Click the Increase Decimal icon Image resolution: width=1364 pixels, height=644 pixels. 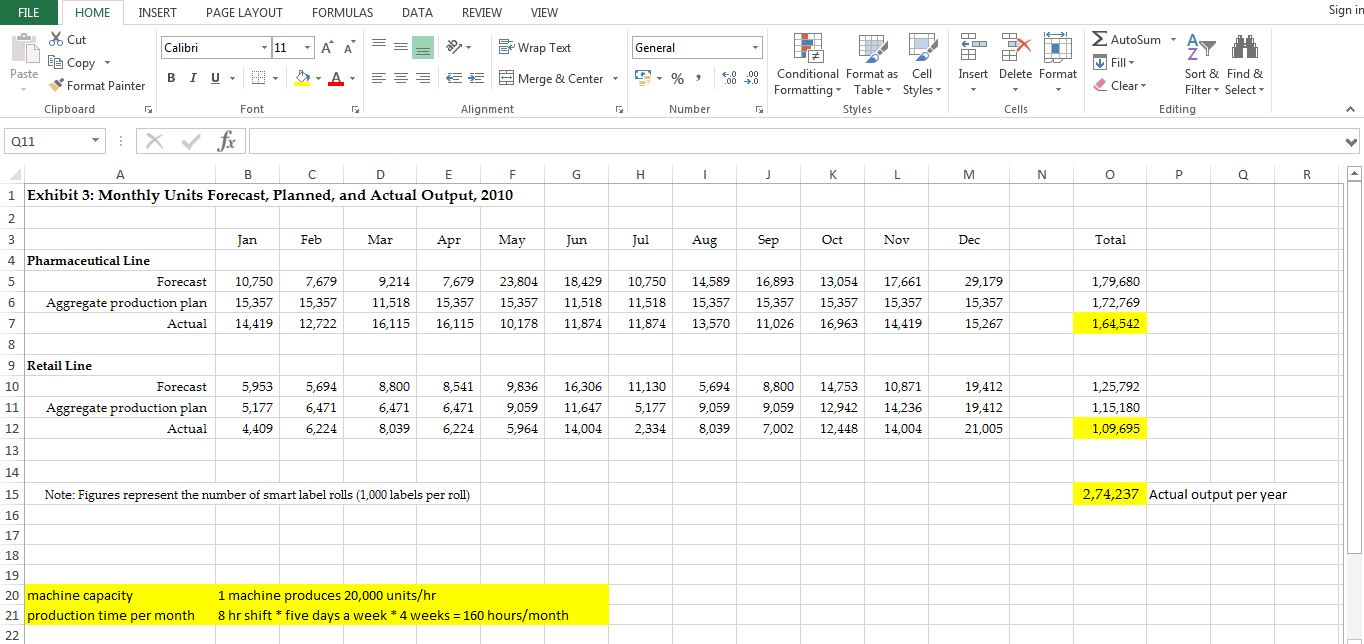point(728,79)
